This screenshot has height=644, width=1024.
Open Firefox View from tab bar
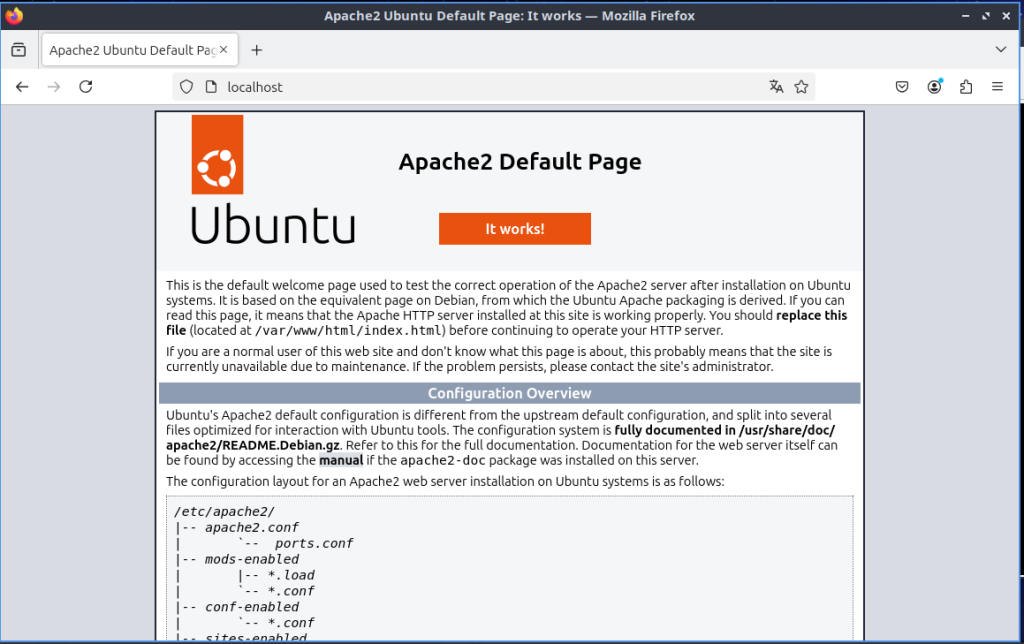18,50
